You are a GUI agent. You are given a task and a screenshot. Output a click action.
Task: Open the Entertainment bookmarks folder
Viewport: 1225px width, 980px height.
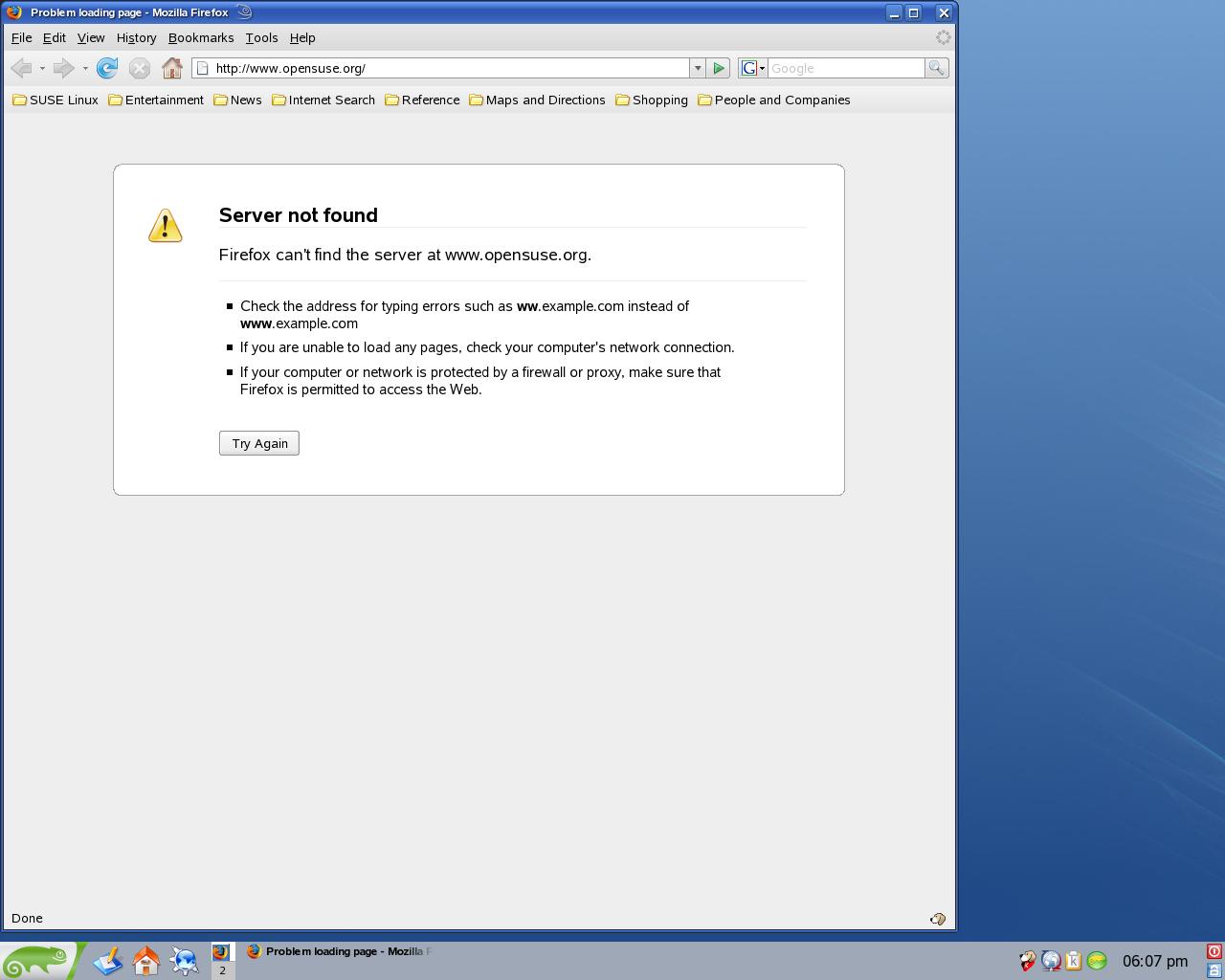coord(156,100)
